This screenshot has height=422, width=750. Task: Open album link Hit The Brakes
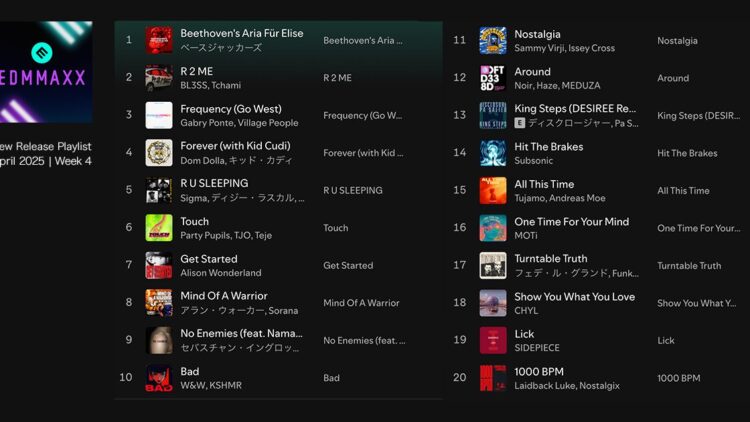click(x=687, y=153)
